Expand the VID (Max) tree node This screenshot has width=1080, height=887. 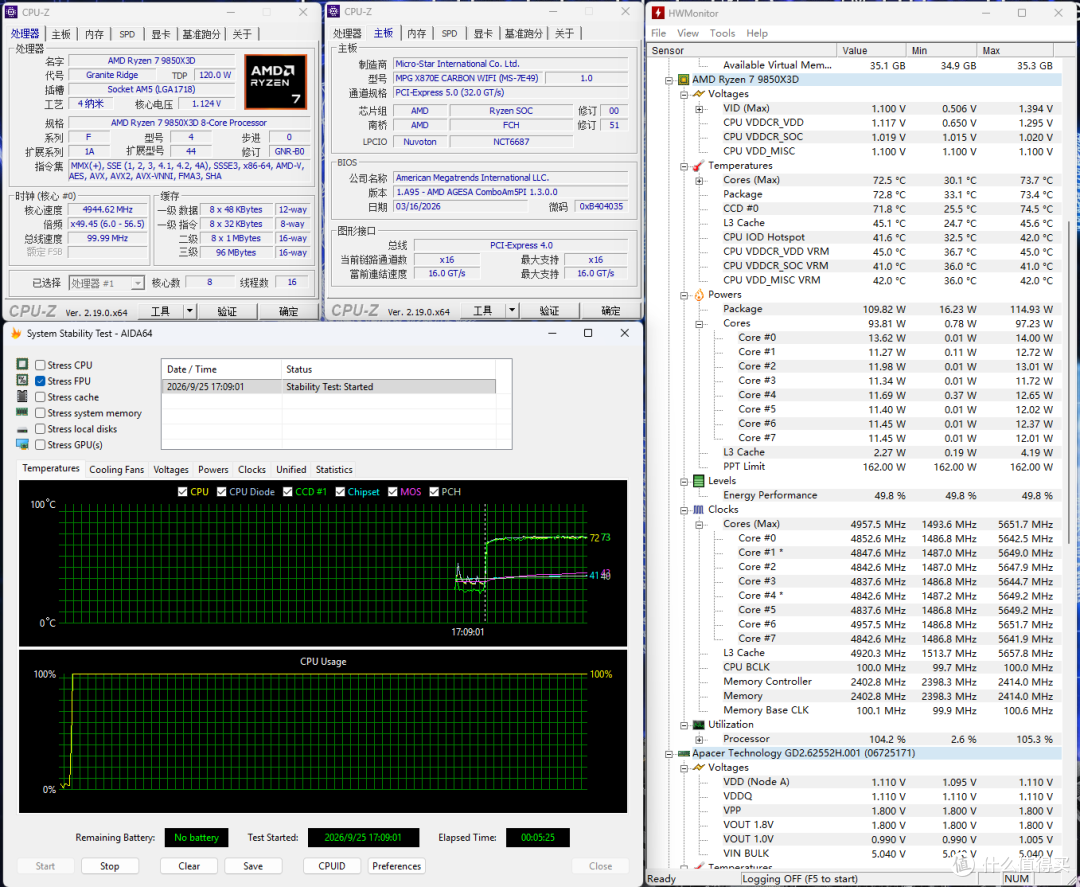click(699, 109)
